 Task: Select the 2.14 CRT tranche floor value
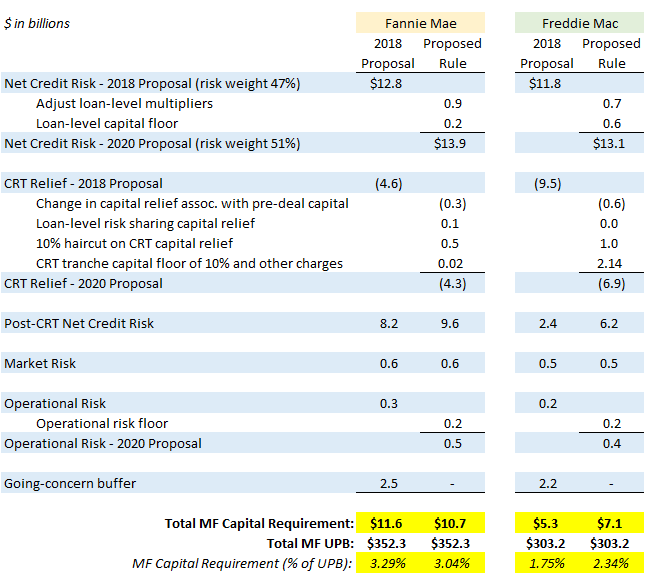coord(610,263)
